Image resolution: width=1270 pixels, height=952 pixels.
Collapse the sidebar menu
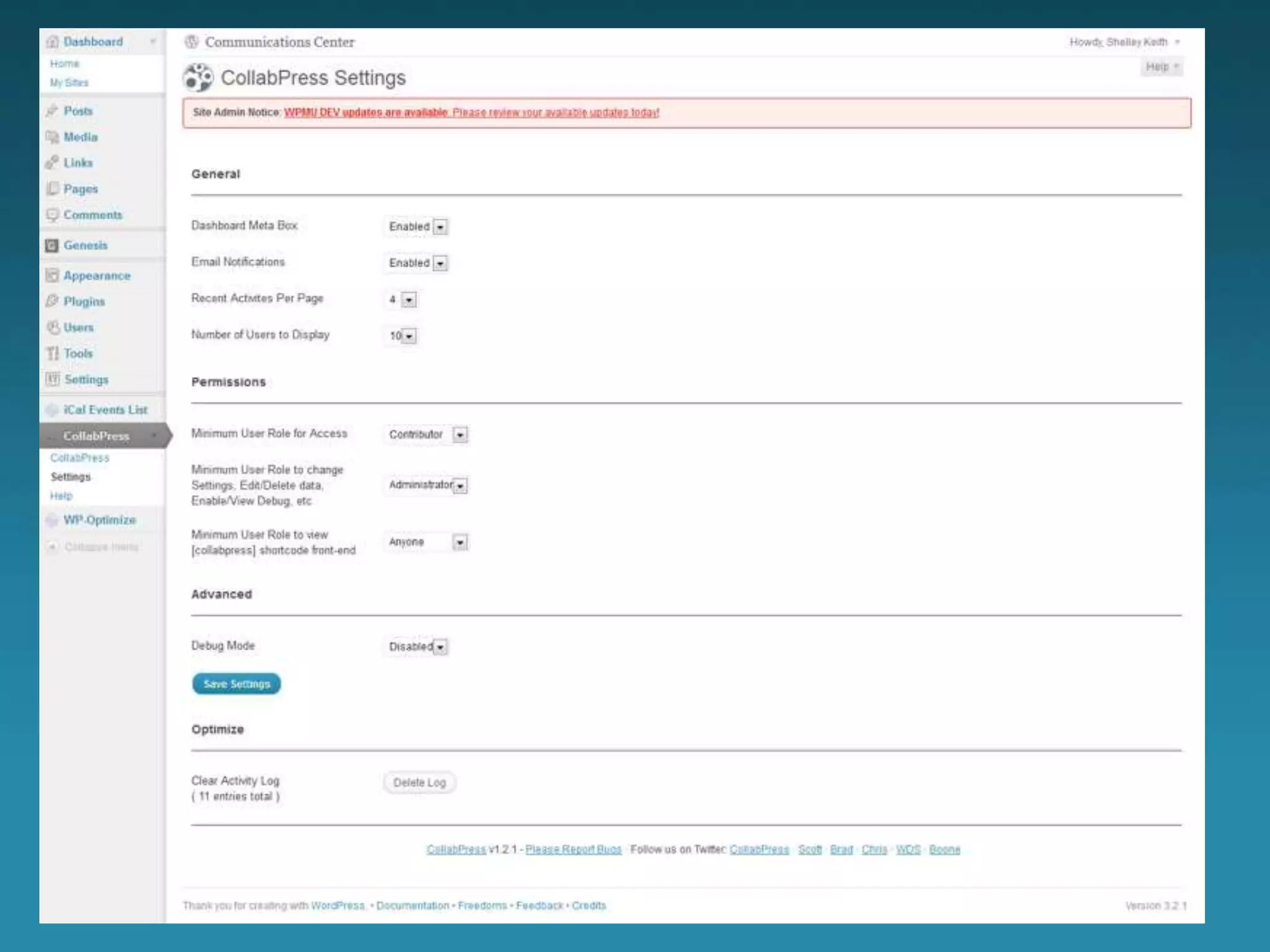(100, 547)
